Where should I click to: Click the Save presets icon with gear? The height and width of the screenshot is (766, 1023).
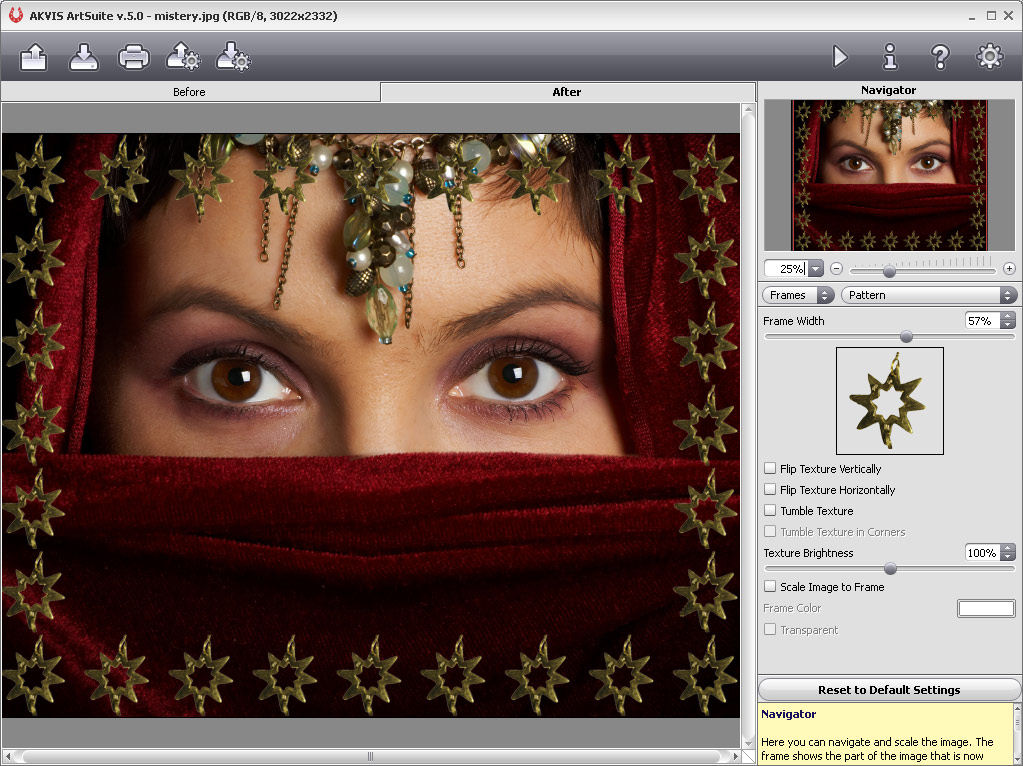pyautogui.click(x=233, y=57)
